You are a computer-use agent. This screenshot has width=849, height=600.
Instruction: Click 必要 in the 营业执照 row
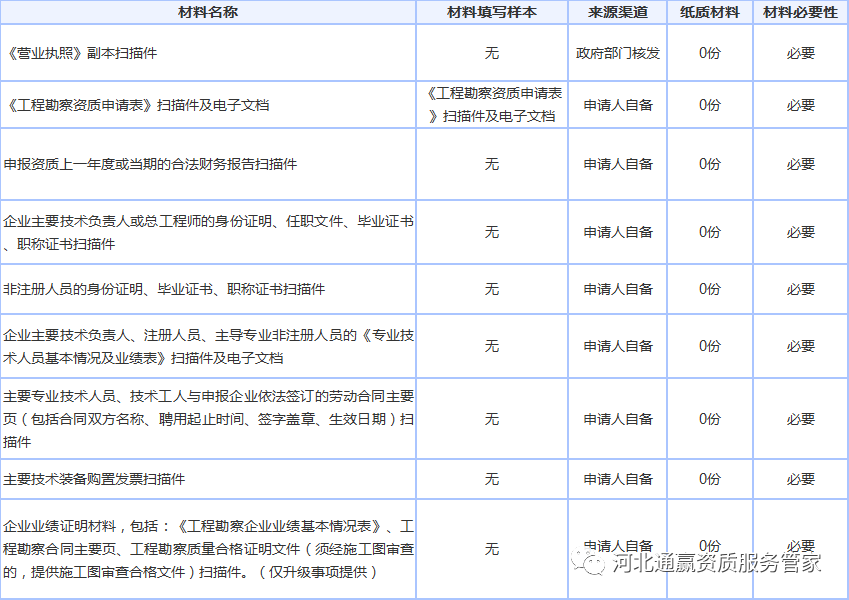click(x=800, y=53)
